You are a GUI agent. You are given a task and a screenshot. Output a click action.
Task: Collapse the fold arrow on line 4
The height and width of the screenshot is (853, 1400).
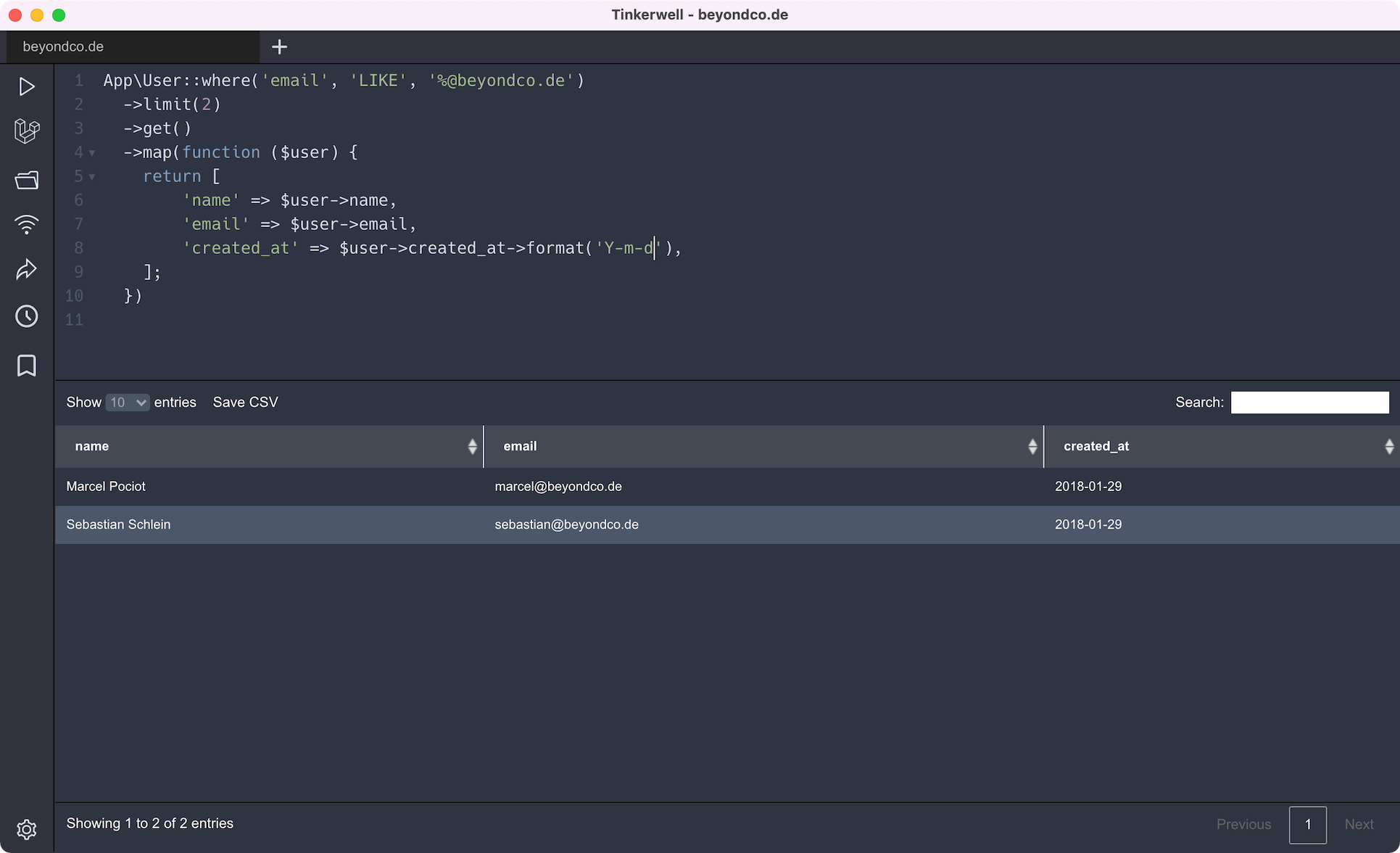pos(92,153)
